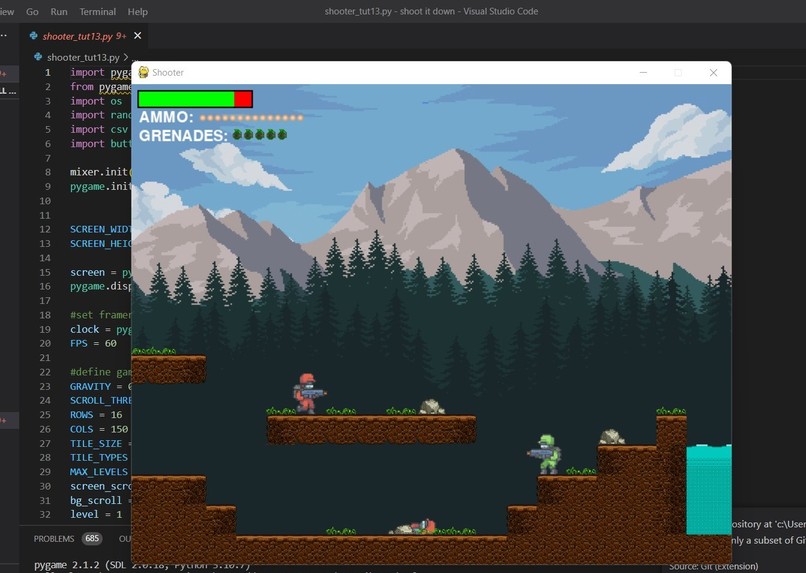Minimize the Shooter game window

[643, 72]
